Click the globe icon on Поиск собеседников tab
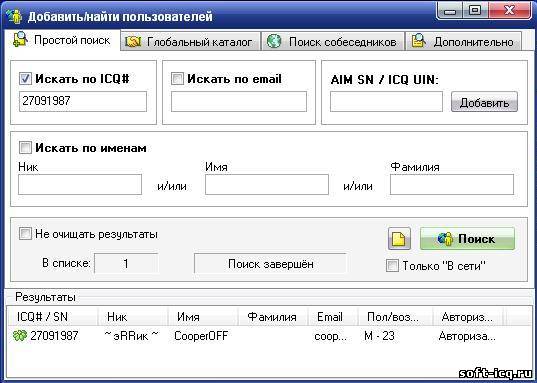This screenshot has width=537, height=383. tap(274, 42)
